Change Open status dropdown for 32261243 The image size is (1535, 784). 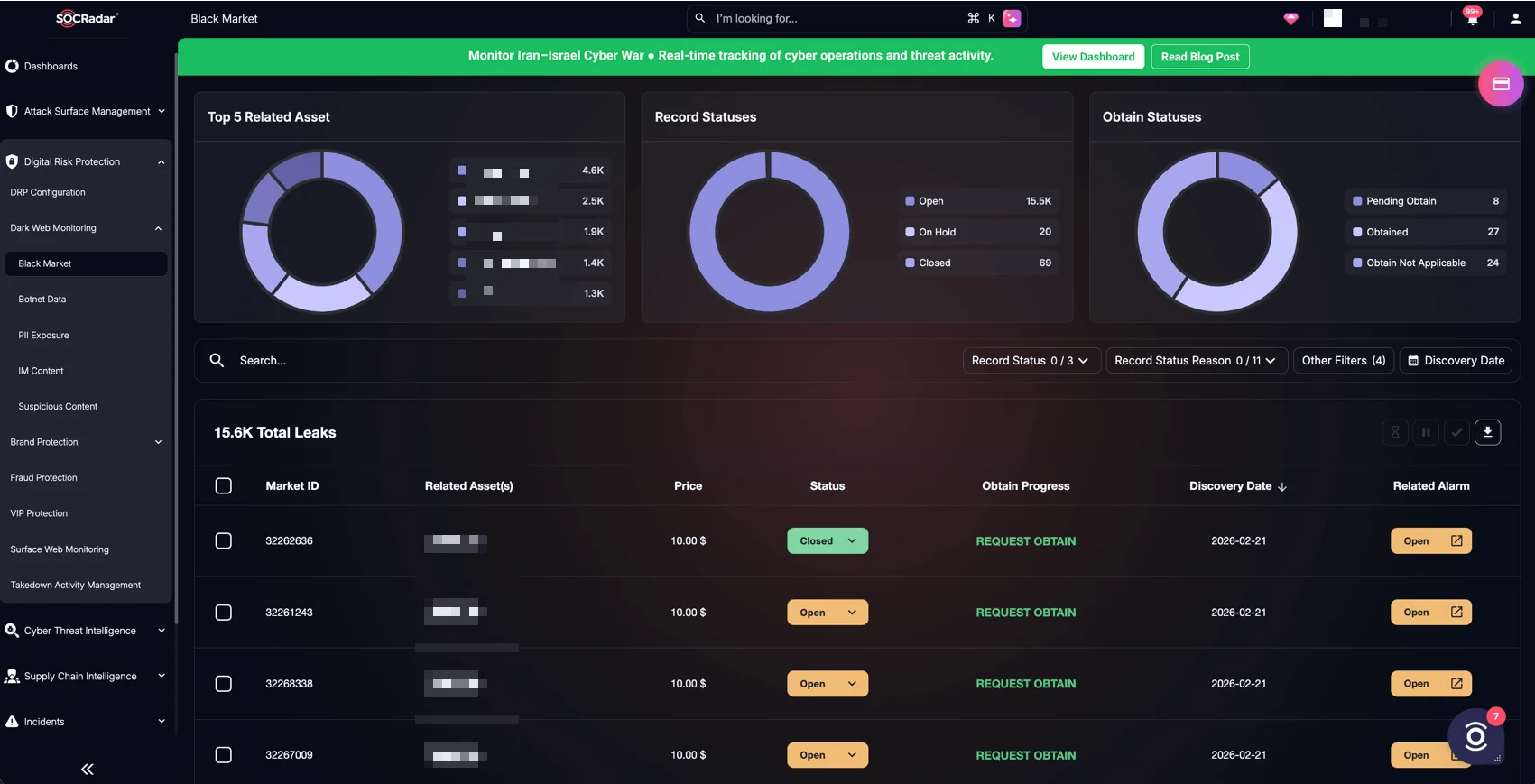[828, 613]
